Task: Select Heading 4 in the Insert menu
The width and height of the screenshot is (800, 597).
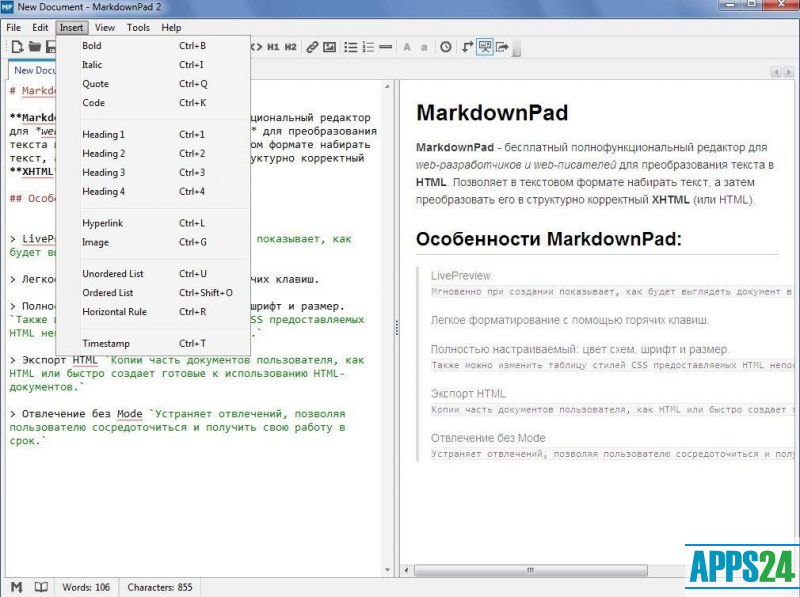Action: [x=153, y=191]
